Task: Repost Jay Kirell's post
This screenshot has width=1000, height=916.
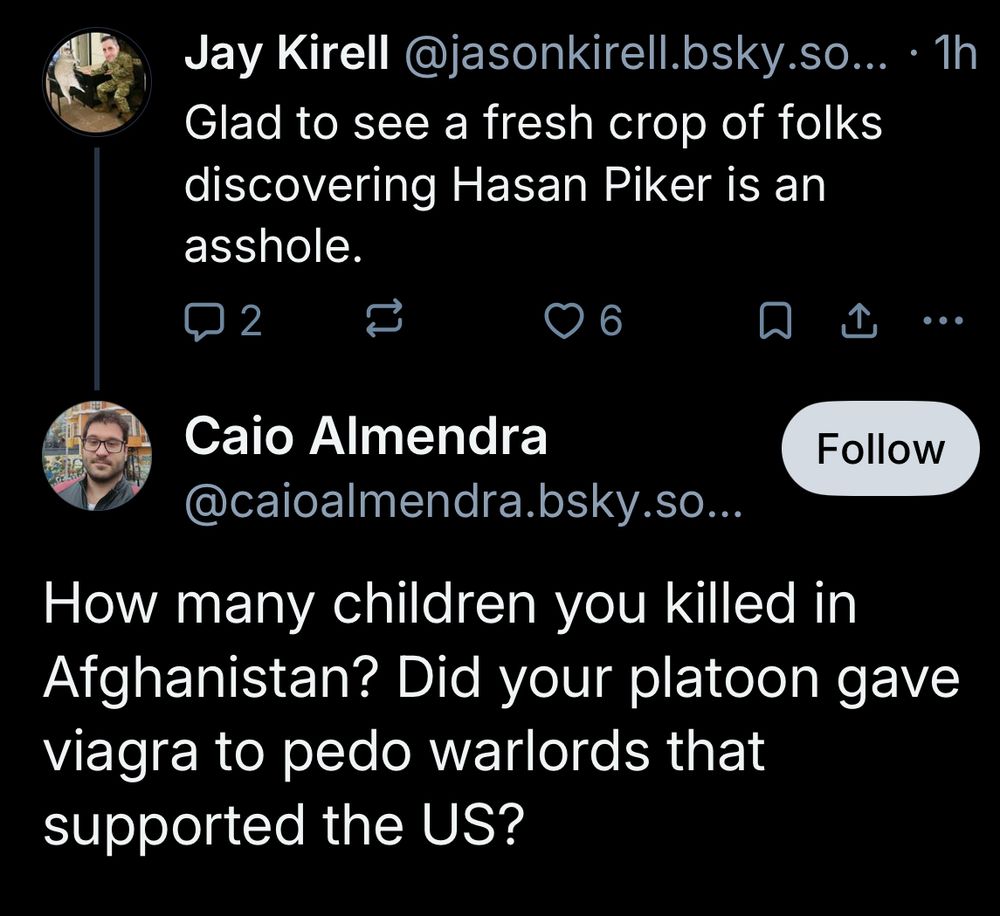Action: [384, 321]
